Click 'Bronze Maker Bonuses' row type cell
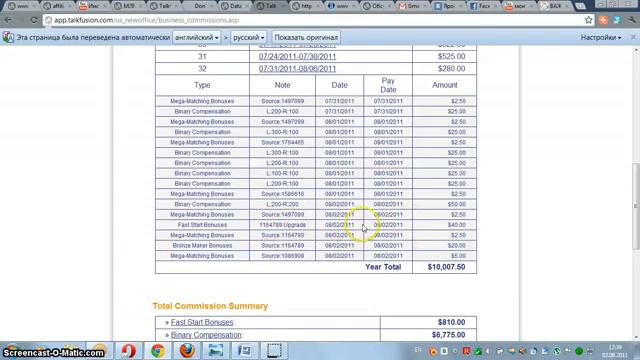This screenshot has width=640, height=360. 202,245
